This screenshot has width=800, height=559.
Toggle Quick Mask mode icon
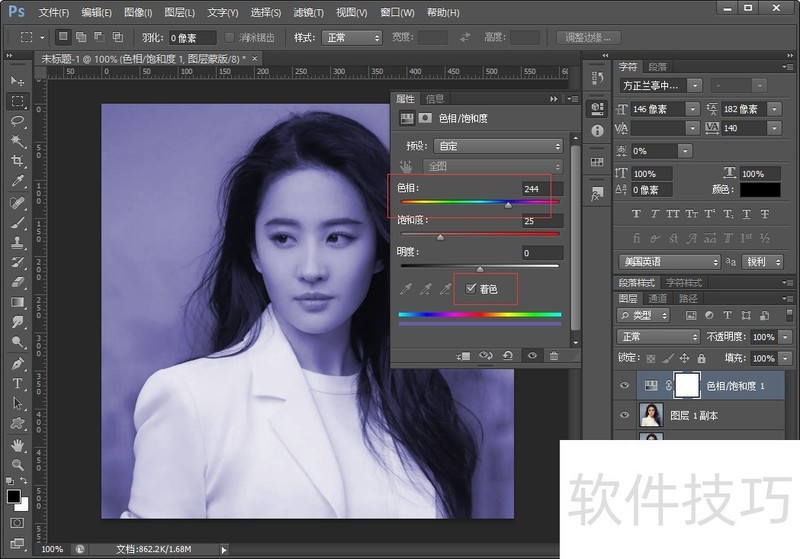pos(17,523)
